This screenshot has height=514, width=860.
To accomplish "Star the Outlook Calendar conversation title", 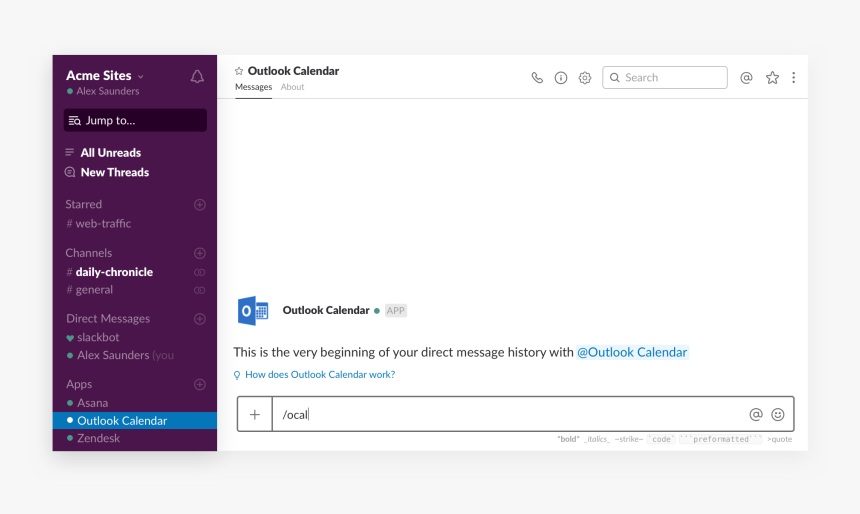I will click(239, 71).
